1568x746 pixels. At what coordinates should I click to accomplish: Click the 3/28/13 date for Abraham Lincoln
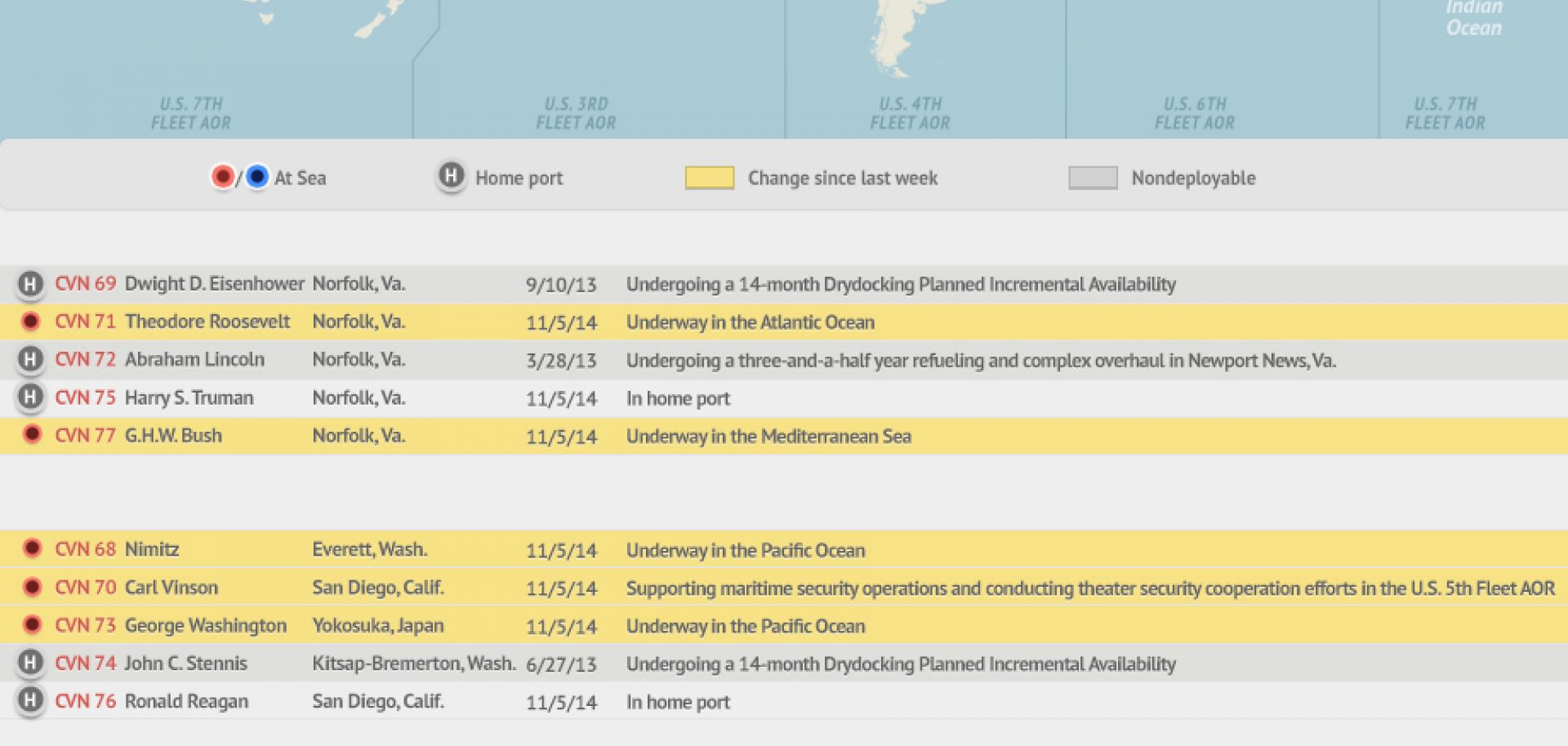pos(561,361)
